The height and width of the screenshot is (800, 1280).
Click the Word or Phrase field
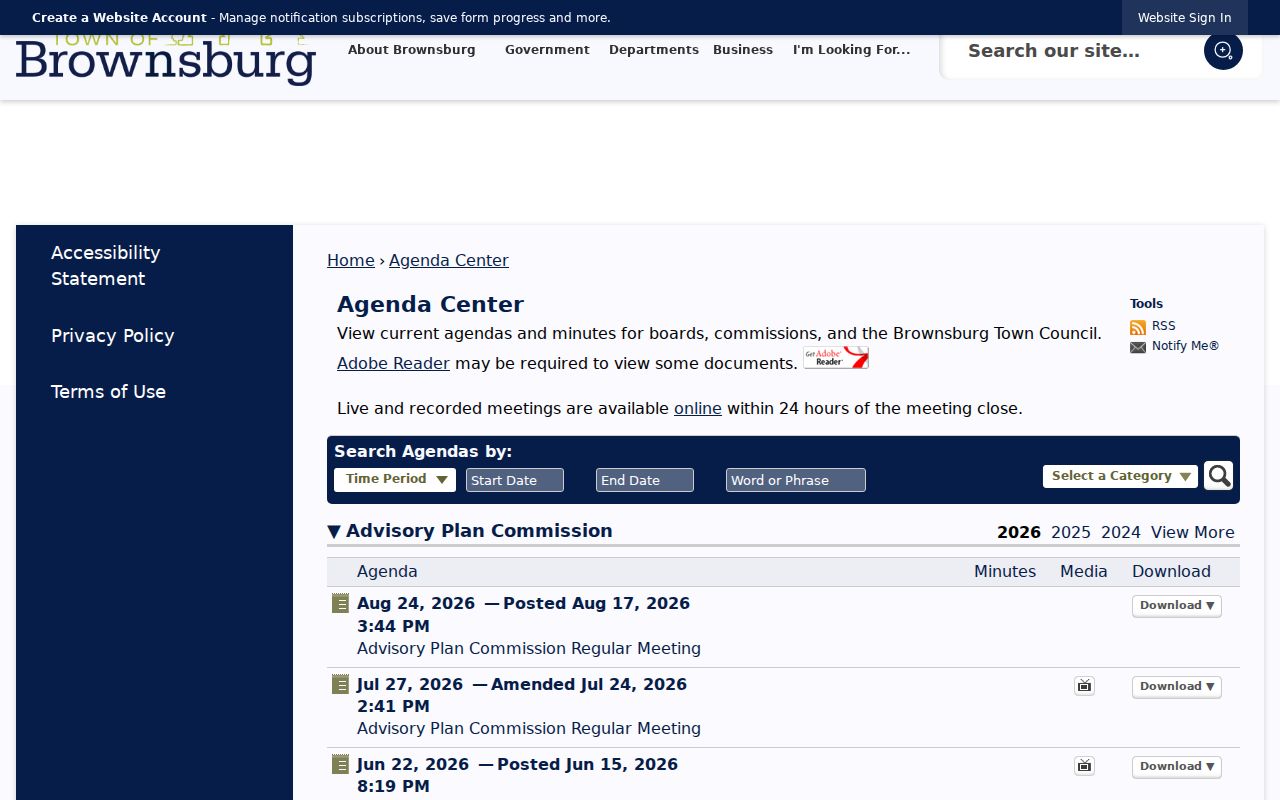tap(796, 480)
